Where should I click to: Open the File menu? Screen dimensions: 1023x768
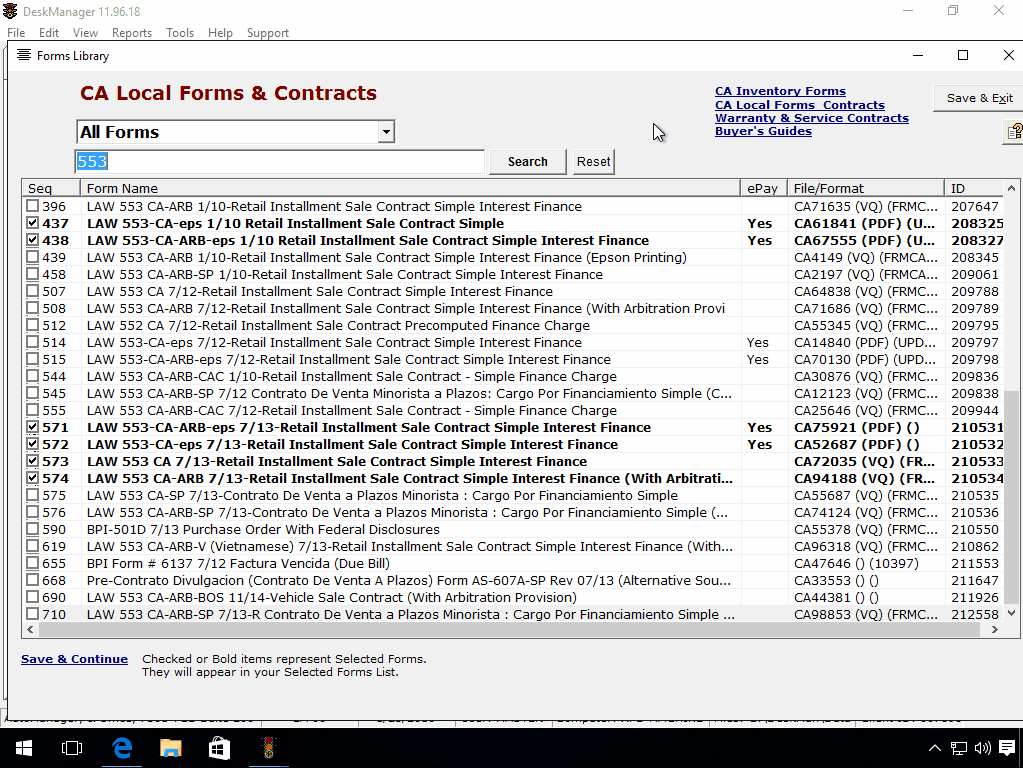coord(16,32)
